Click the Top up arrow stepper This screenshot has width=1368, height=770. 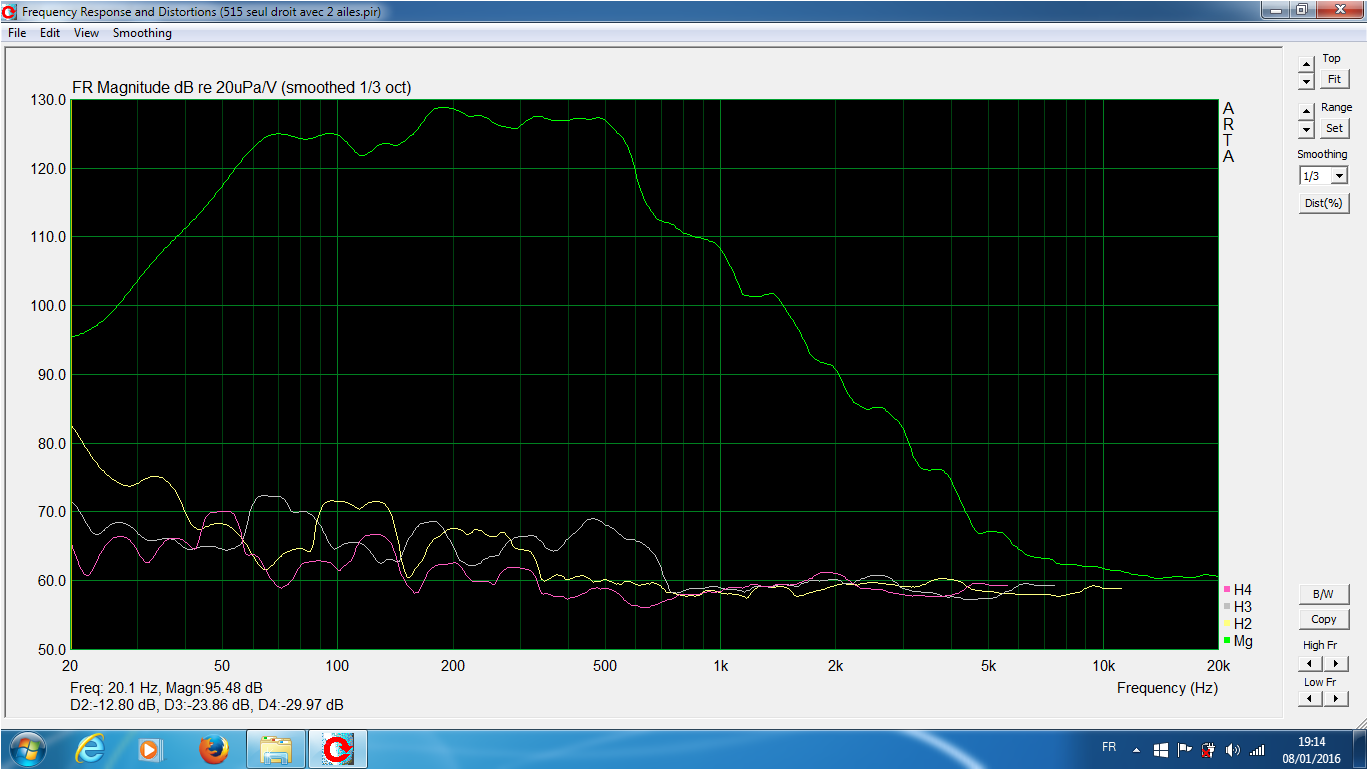coord(1306,65)
